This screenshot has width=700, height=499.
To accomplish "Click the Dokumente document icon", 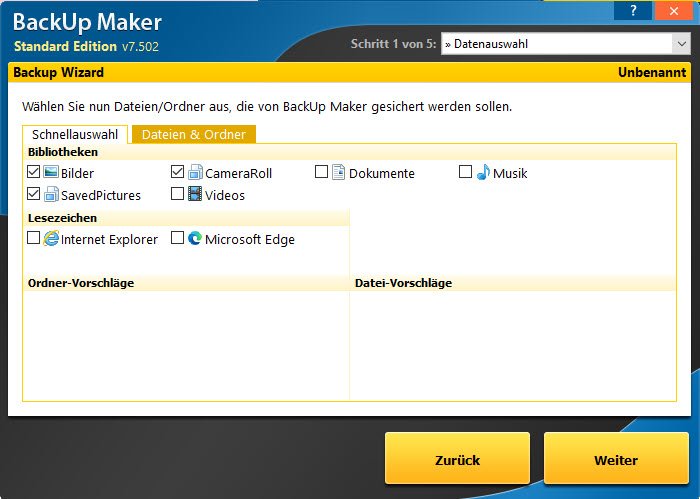I will [x=338, y=172].
